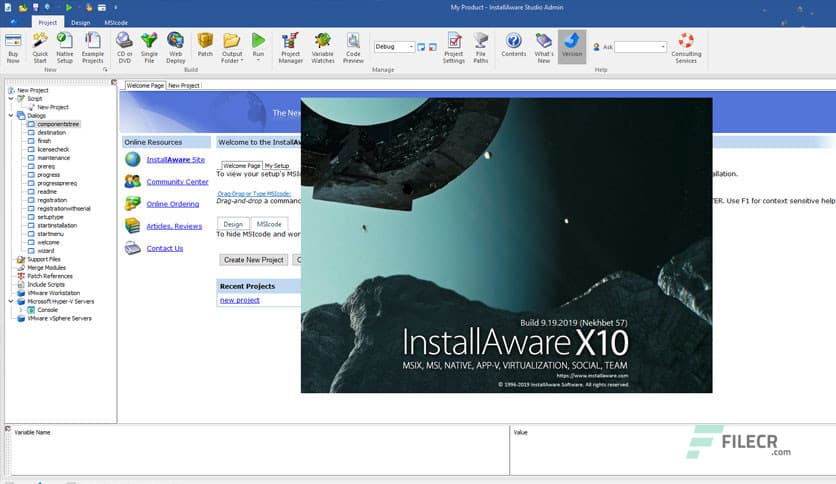This screenshot has height=484, width=836.
Task: Open Include Scripts tree item
Action: pos(45,285)
